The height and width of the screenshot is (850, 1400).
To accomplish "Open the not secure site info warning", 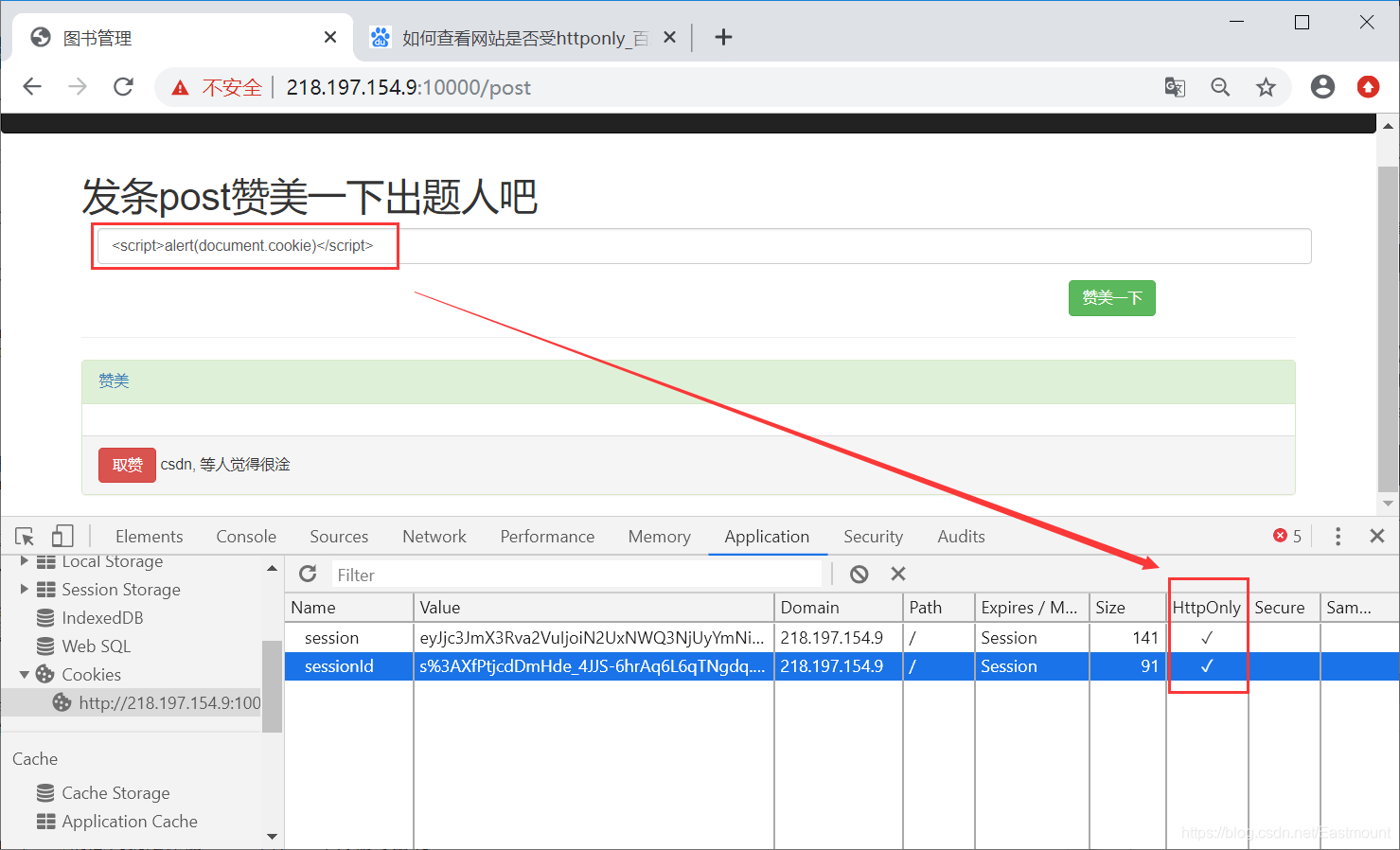I will click(x=217, y=88).
